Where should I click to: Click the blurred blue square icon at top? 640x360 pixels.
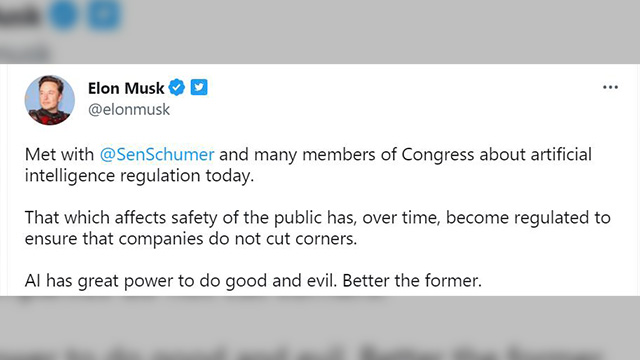point(104,15)
